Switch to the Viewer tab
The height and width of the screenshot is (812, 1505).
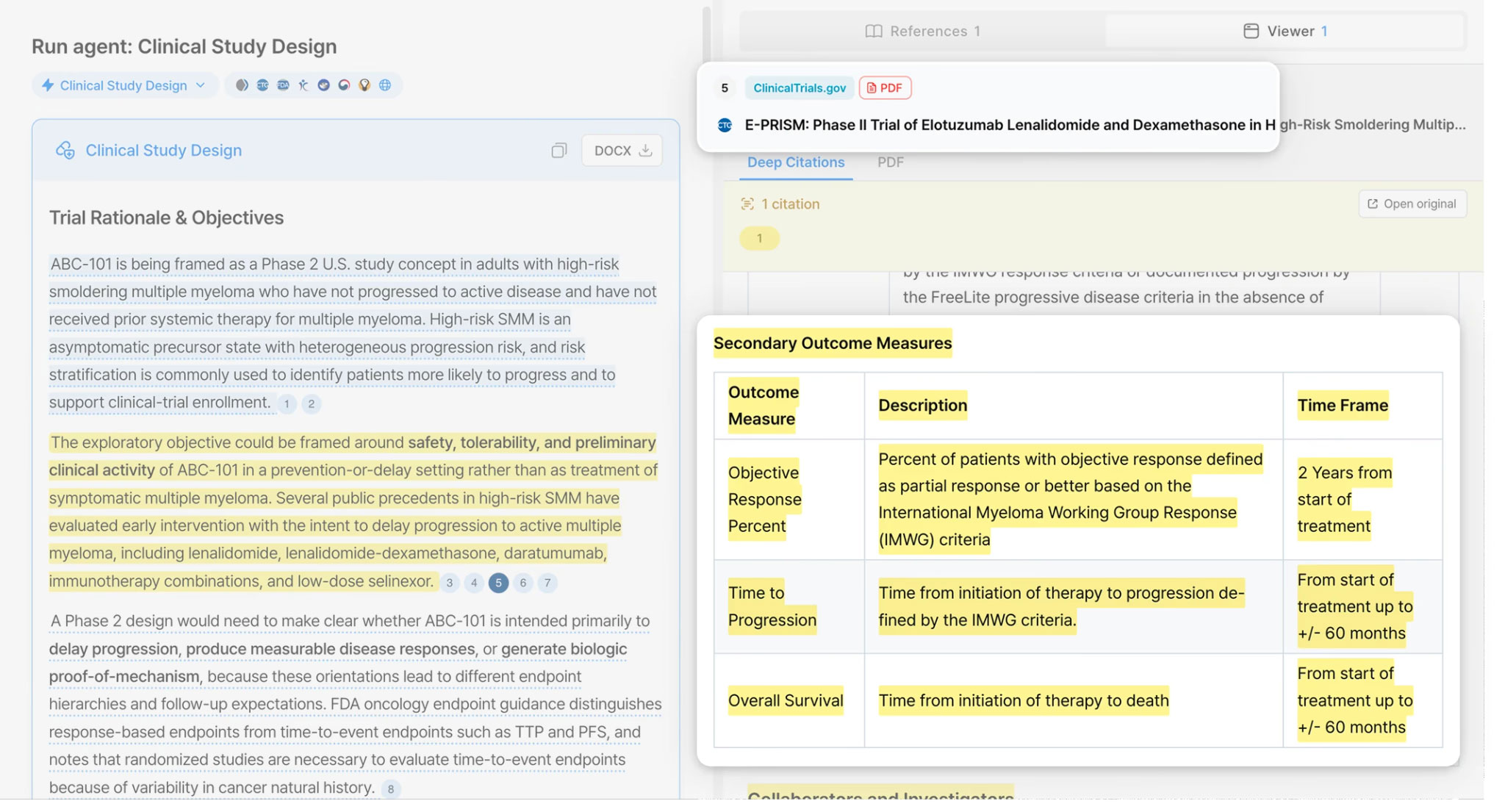point(1285,31)
